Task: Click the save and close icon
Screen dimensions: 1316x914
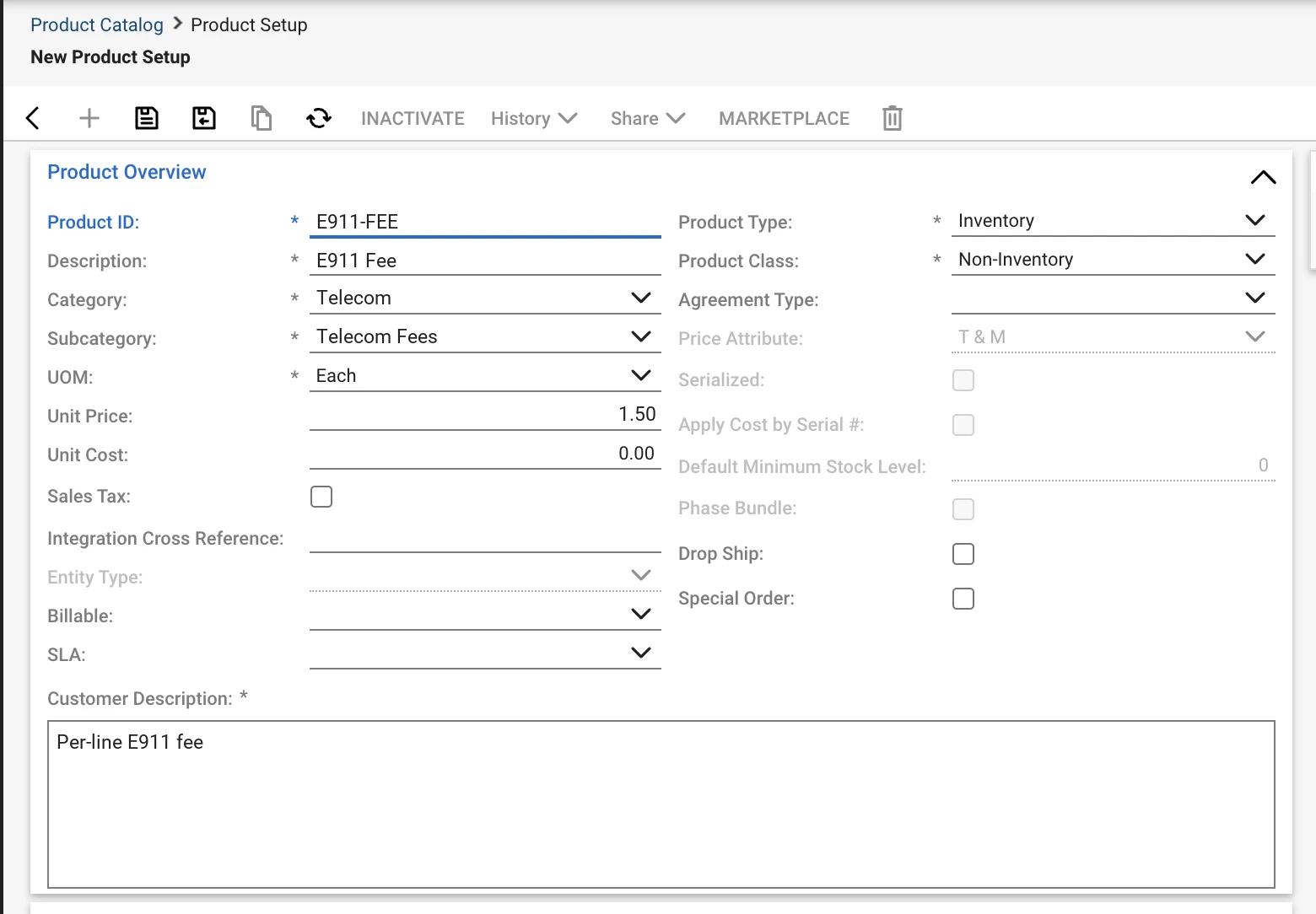Action: tap(204, 118)
